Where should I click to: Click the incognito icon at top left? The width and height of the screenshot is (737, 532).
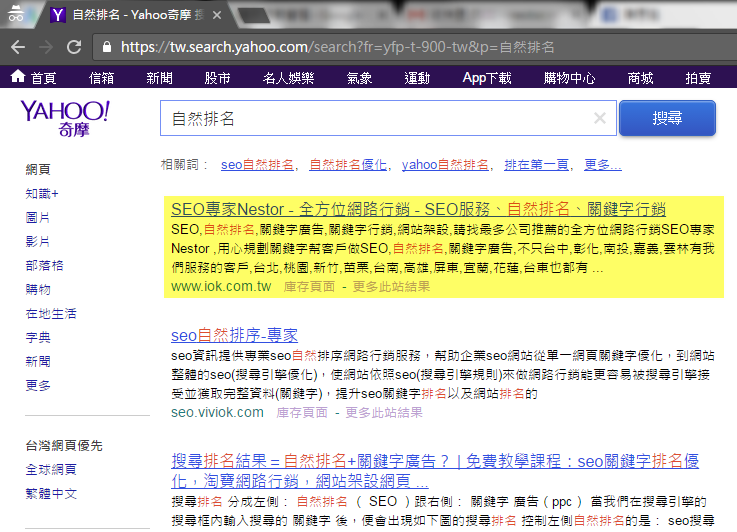16,14
